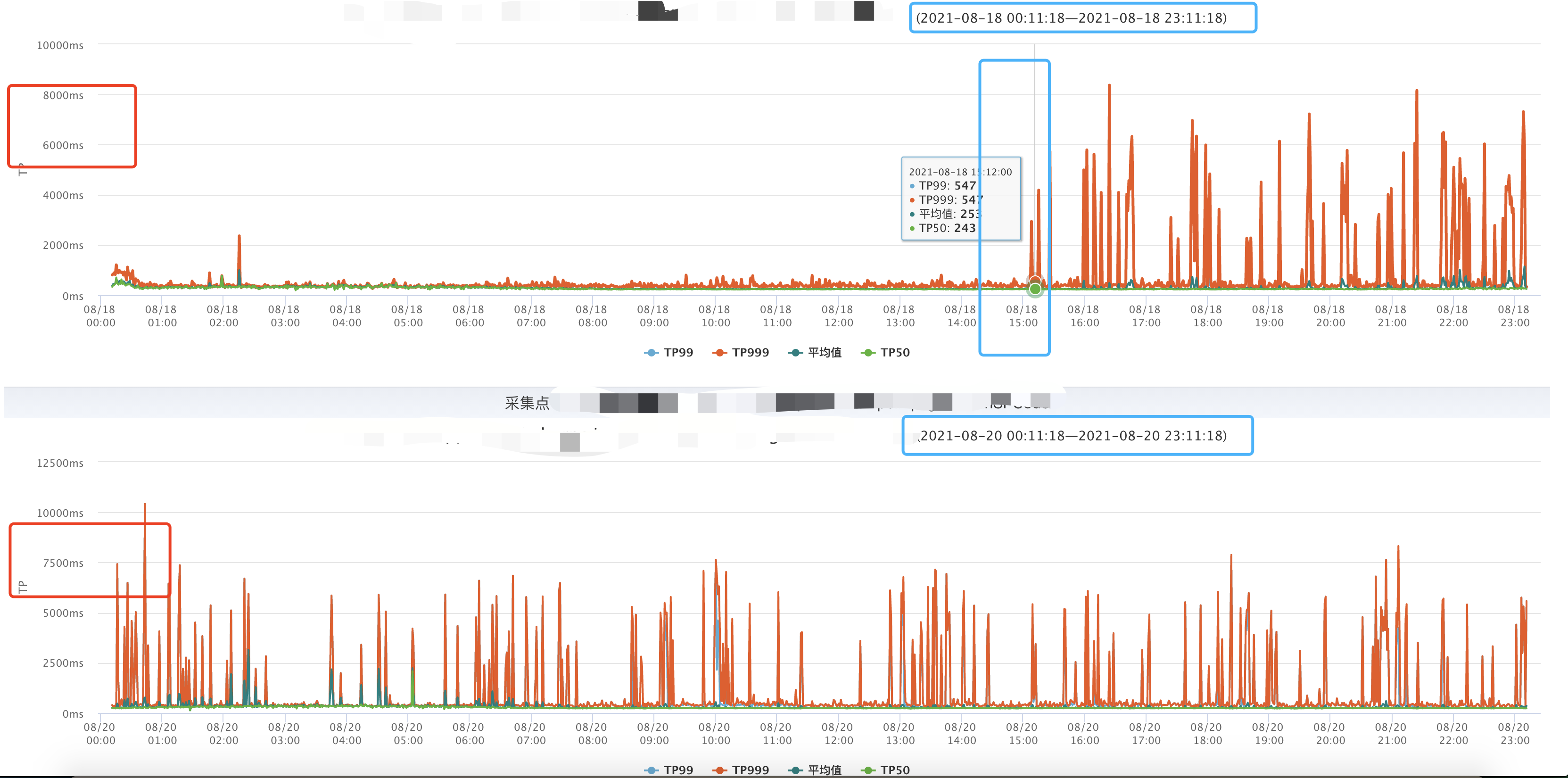Click the 08/18 15:00 x-axis label

pyautogui.click(x=1022, y=316)
